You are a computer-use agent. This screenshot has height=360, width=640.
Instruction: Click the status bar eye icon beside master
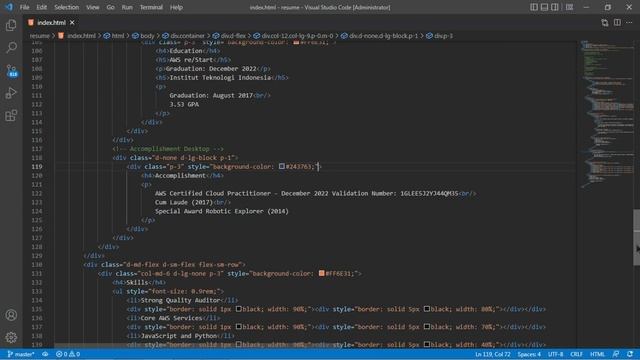point(45,354)
